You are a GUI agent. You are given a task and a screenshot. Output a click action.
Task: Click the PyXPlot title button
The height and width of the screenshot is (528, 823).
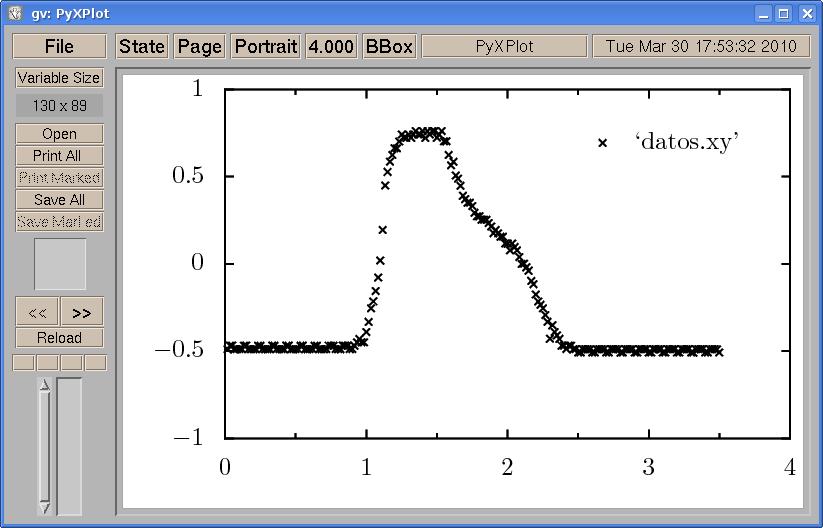pyautogui.click(x=504, y=47)
